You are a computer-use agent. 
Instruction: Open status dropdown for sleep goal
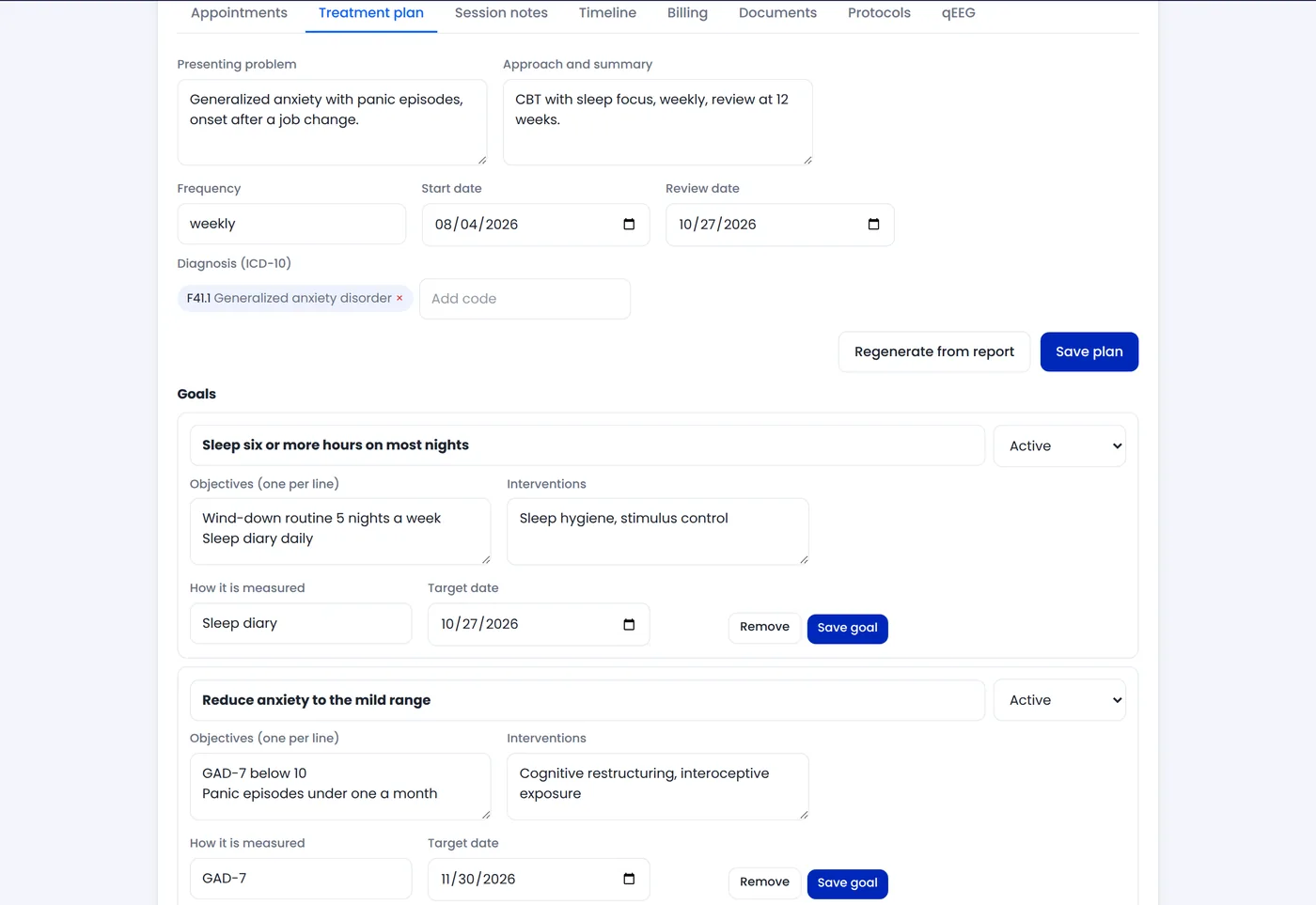1059,446
